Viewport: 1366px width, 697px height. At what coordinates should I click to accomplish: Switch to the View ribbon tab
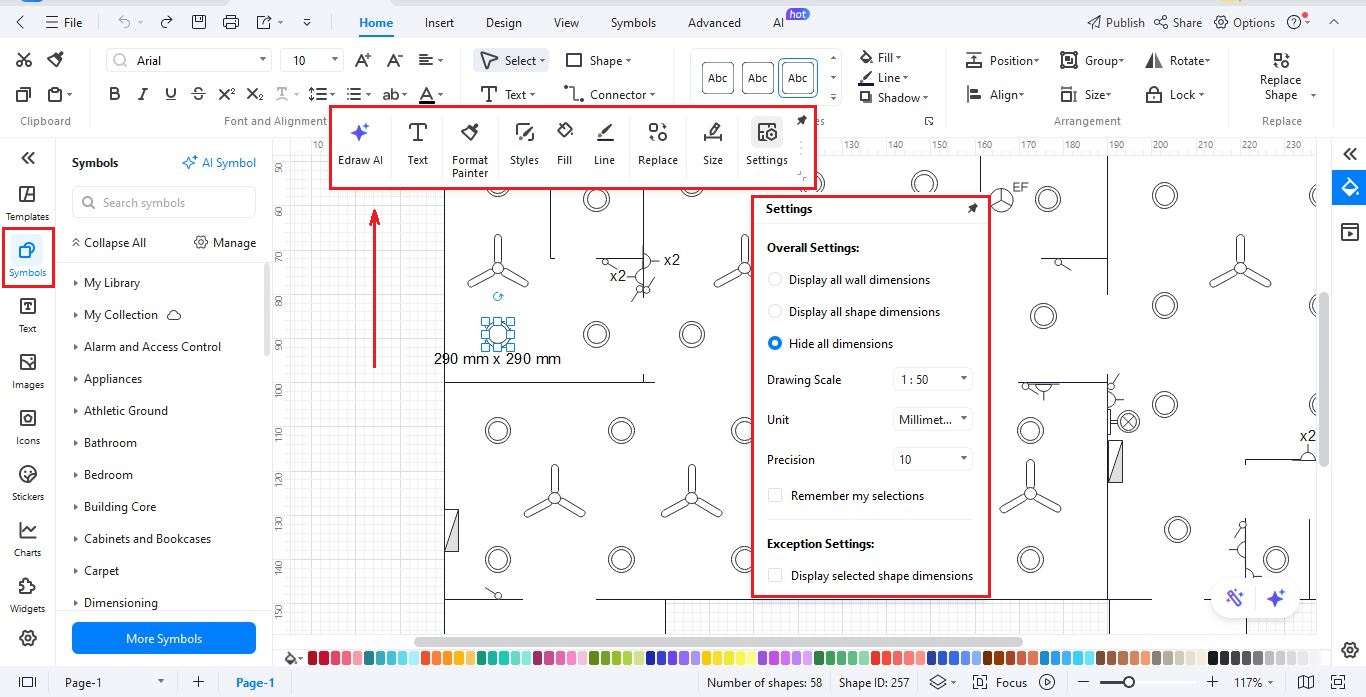pyautogui.click(x=566, y=22)
